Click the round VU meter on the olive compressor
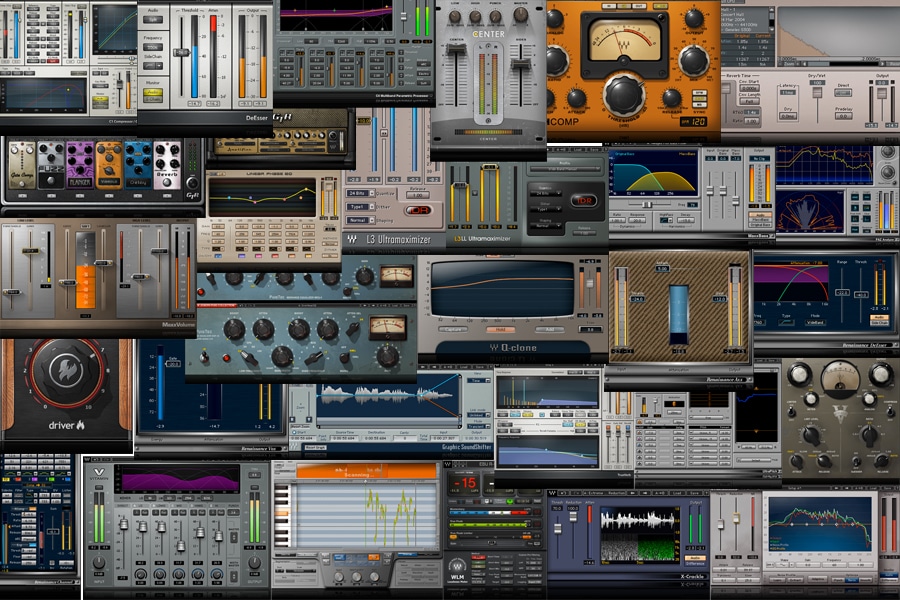Image resolution: width=900 pixels, height=600 pixels. click(x=839, y=379)
